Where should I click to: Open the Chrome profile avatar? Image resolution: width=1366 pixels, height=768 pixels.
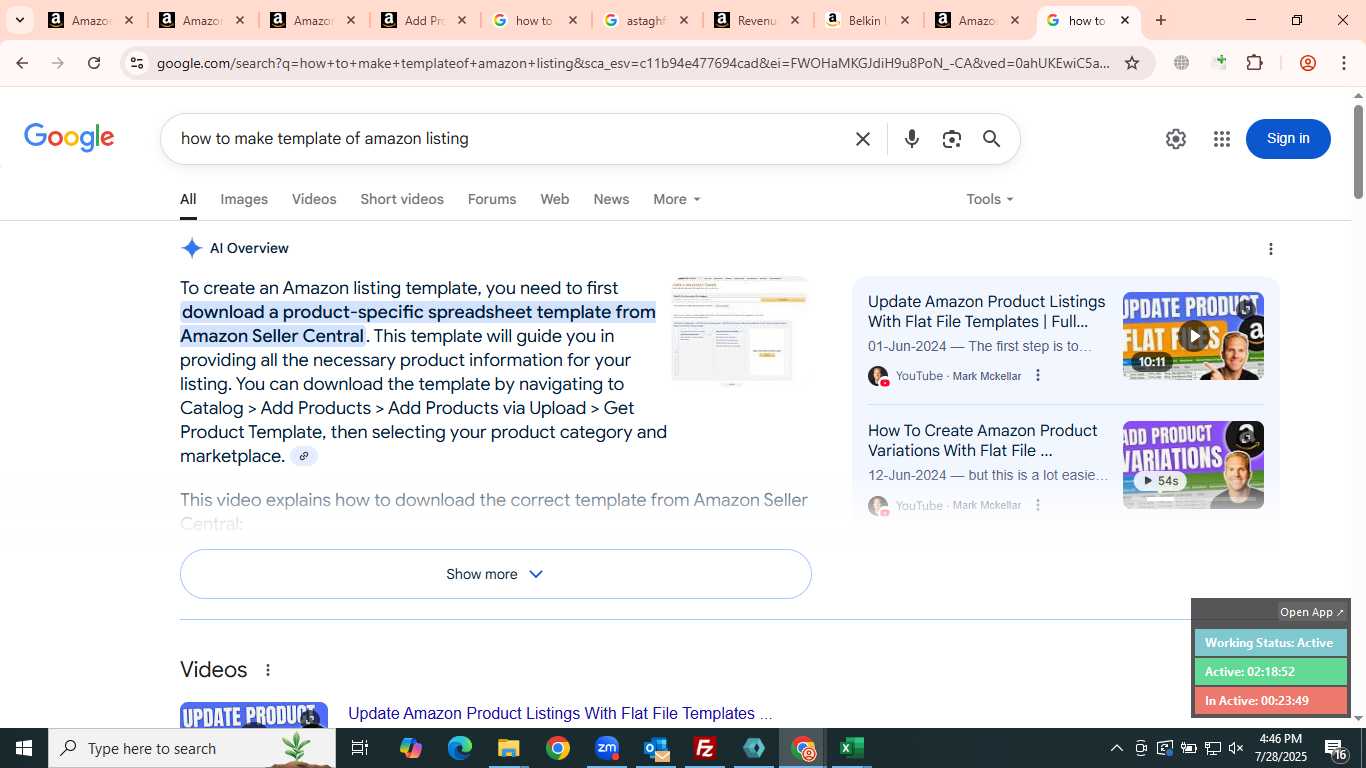pyautogui.click(x=1308, y=63)
